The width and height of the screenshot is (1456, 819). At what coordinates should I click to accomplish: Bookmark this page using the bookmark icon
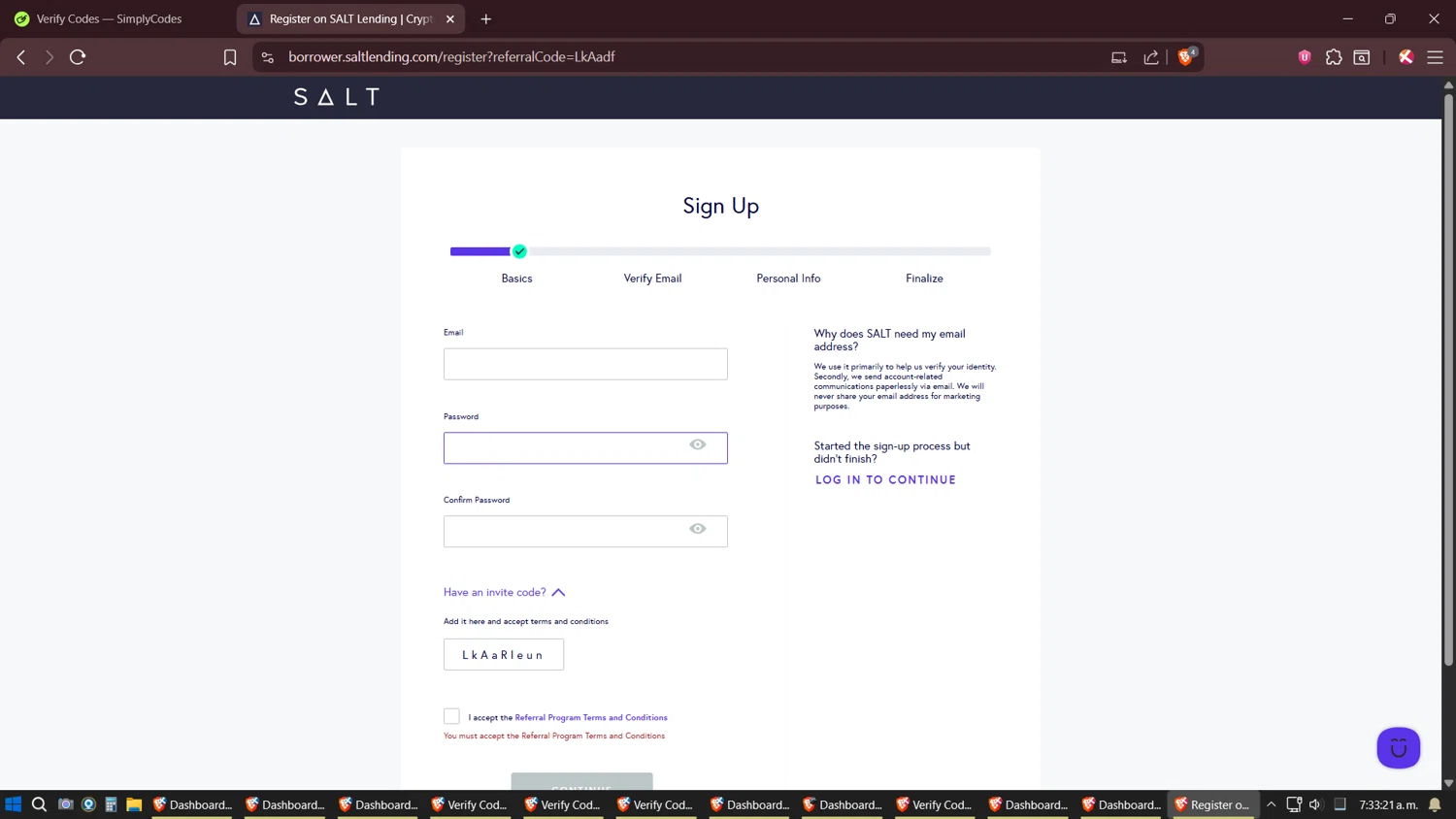click(x=230, y=57)
